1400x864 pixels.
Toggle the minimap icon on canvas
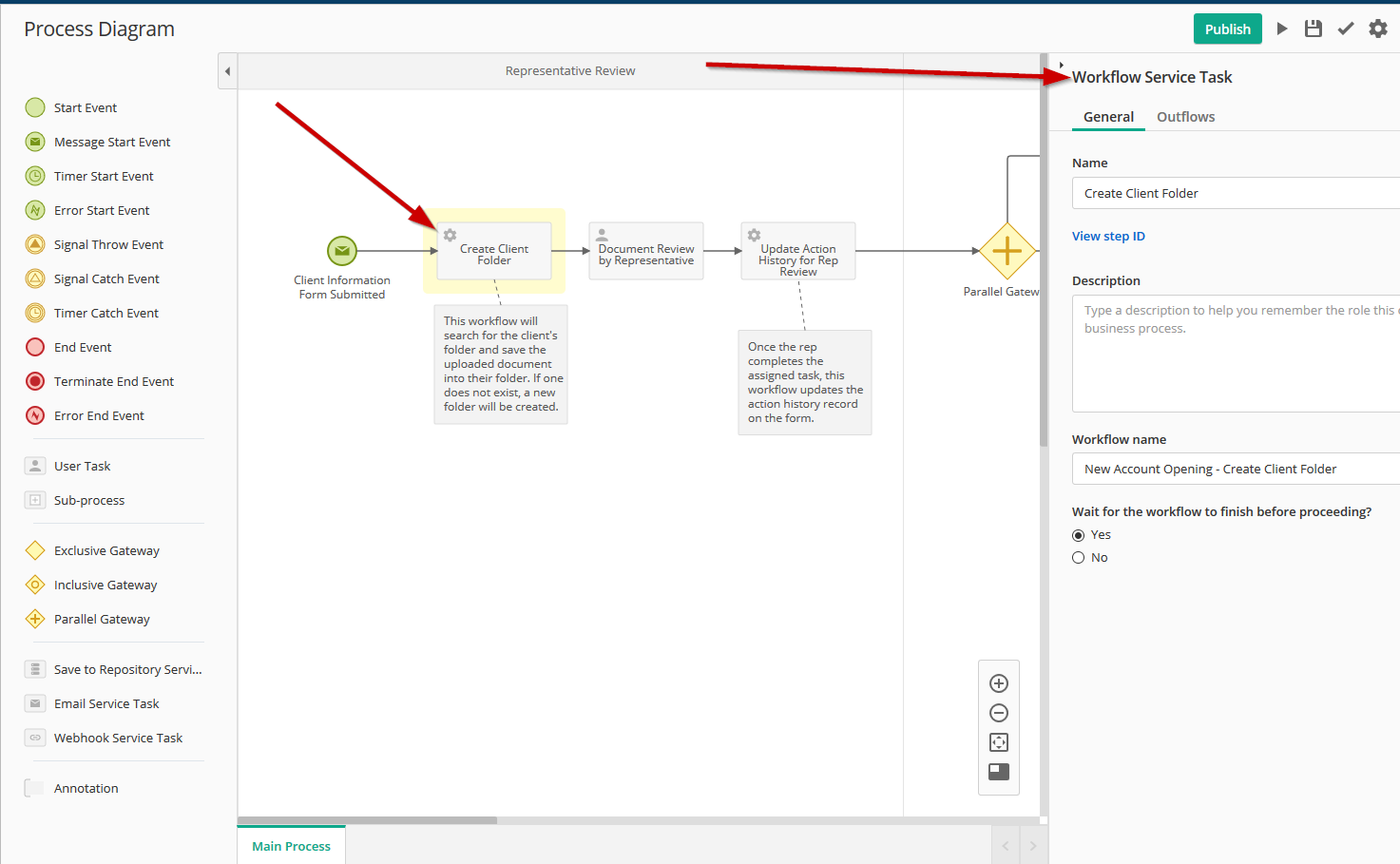tap(999, 772)
